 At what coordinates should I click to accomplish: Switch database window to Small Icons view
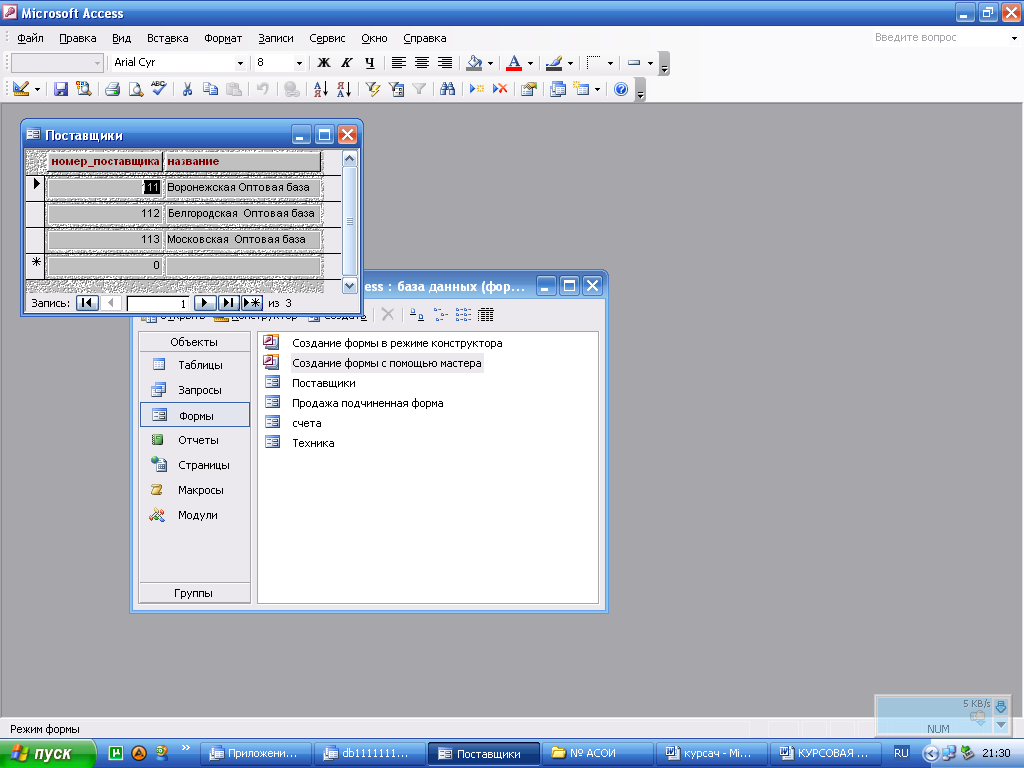[441, 315]
